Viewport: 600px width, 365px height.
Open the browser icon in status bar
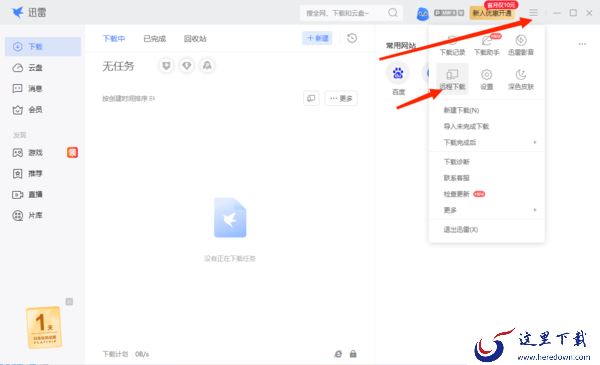(338, 354)
